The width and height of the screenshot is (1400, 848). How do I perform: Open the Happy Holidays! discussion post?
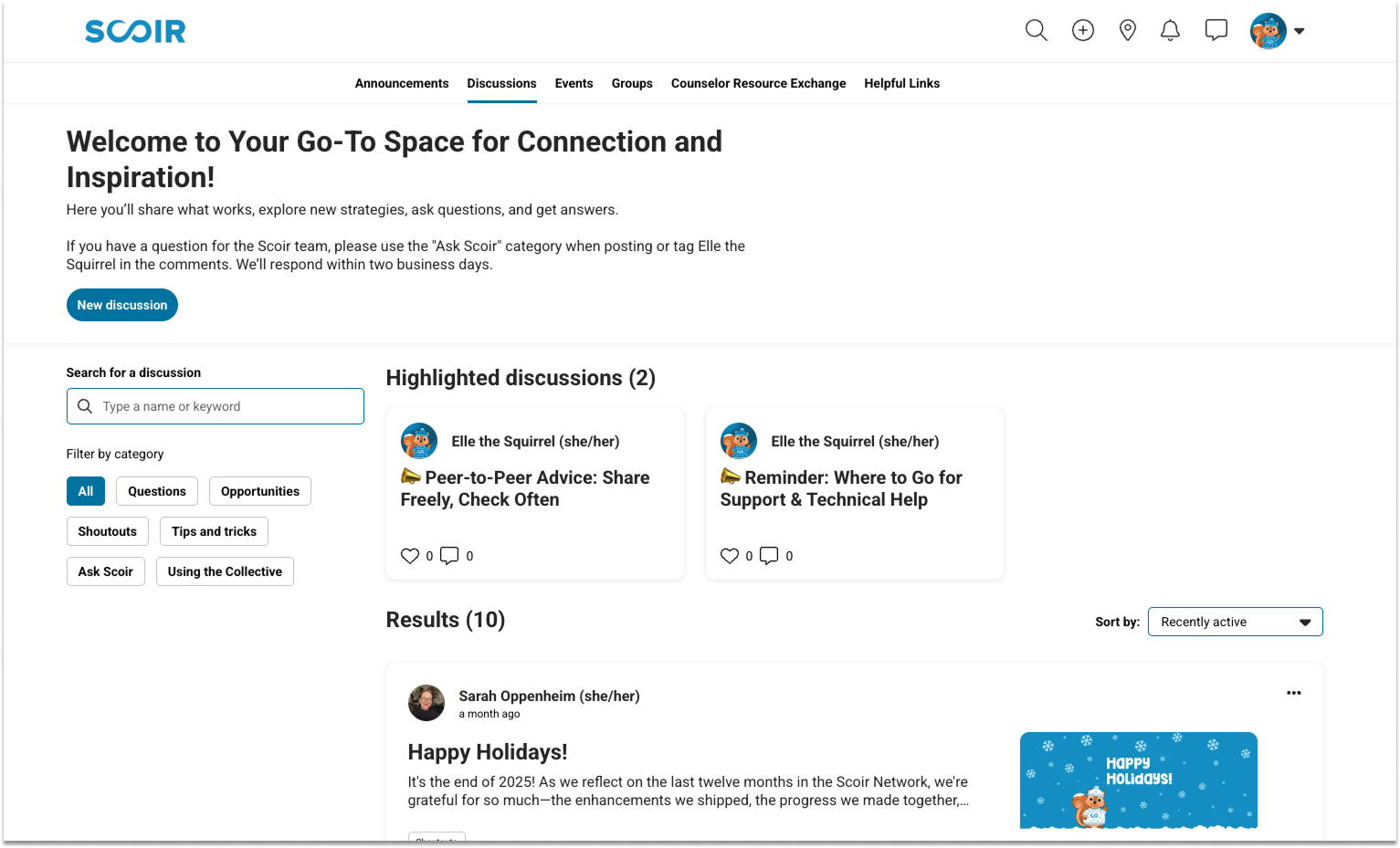coord(487,752)
